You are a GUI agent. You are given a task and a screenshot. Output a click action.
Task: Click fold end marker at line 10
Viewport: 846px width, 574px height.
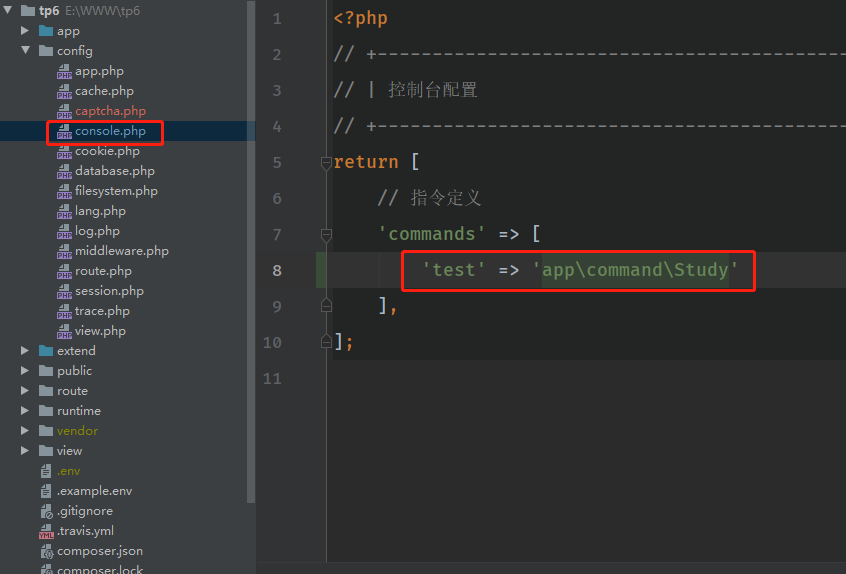tap(326, 341)
